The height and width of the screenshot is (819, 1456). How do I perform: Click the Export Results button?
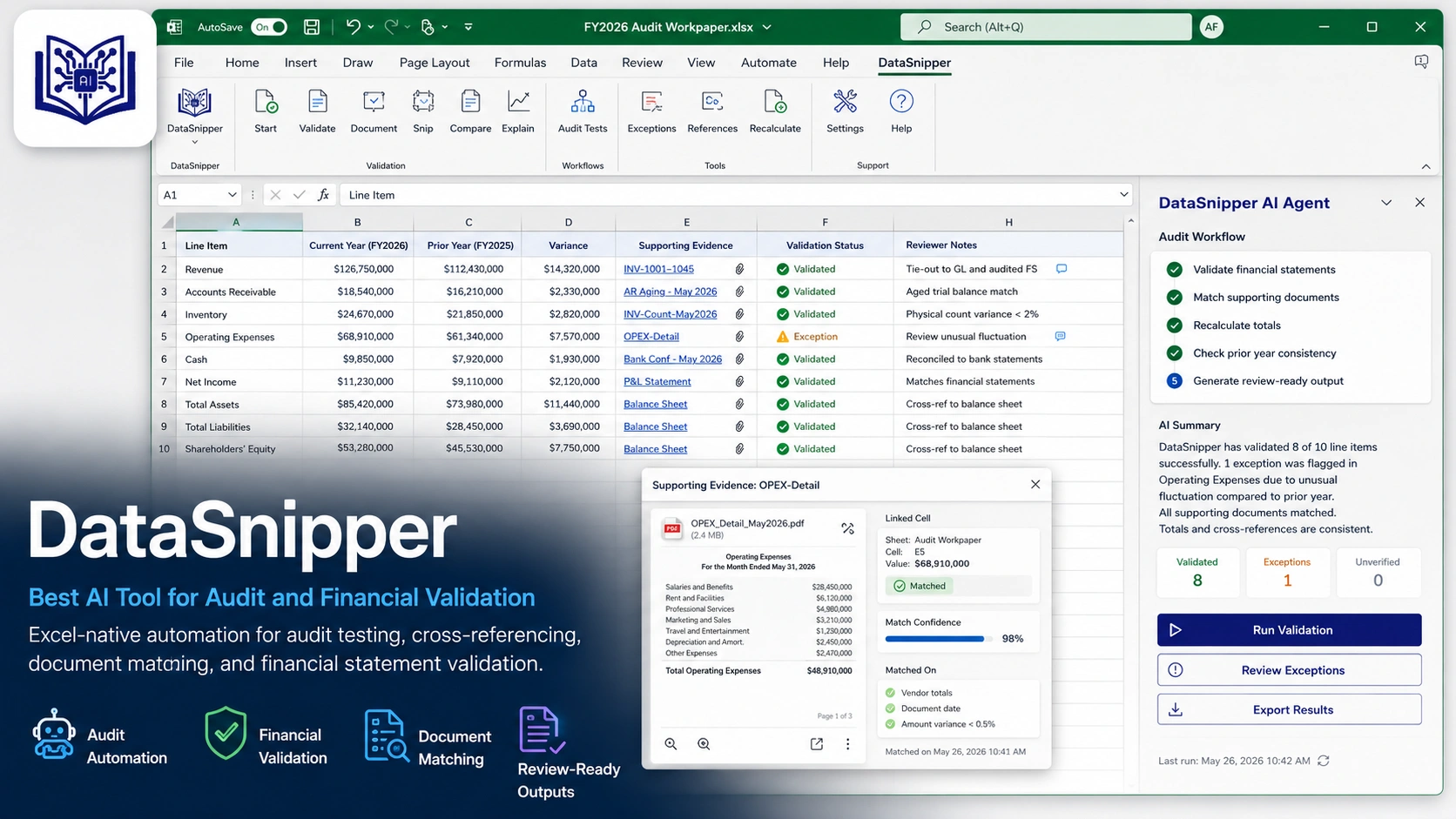click(1289, 709)
